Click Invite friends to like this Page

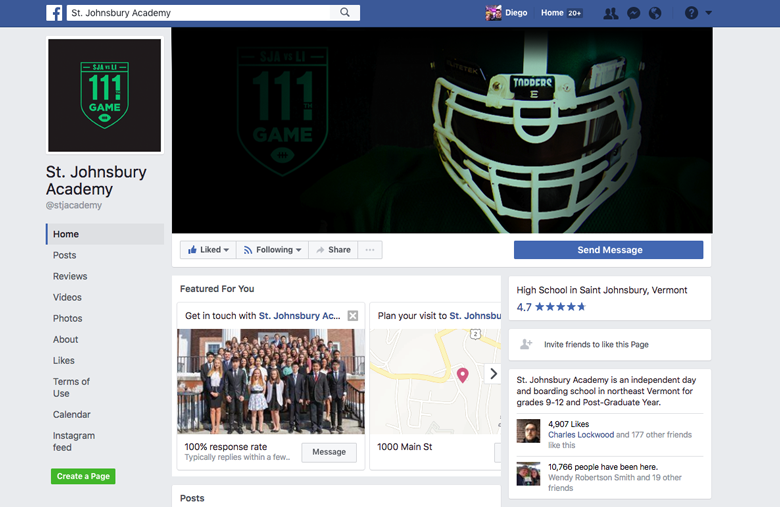[596, 344]
